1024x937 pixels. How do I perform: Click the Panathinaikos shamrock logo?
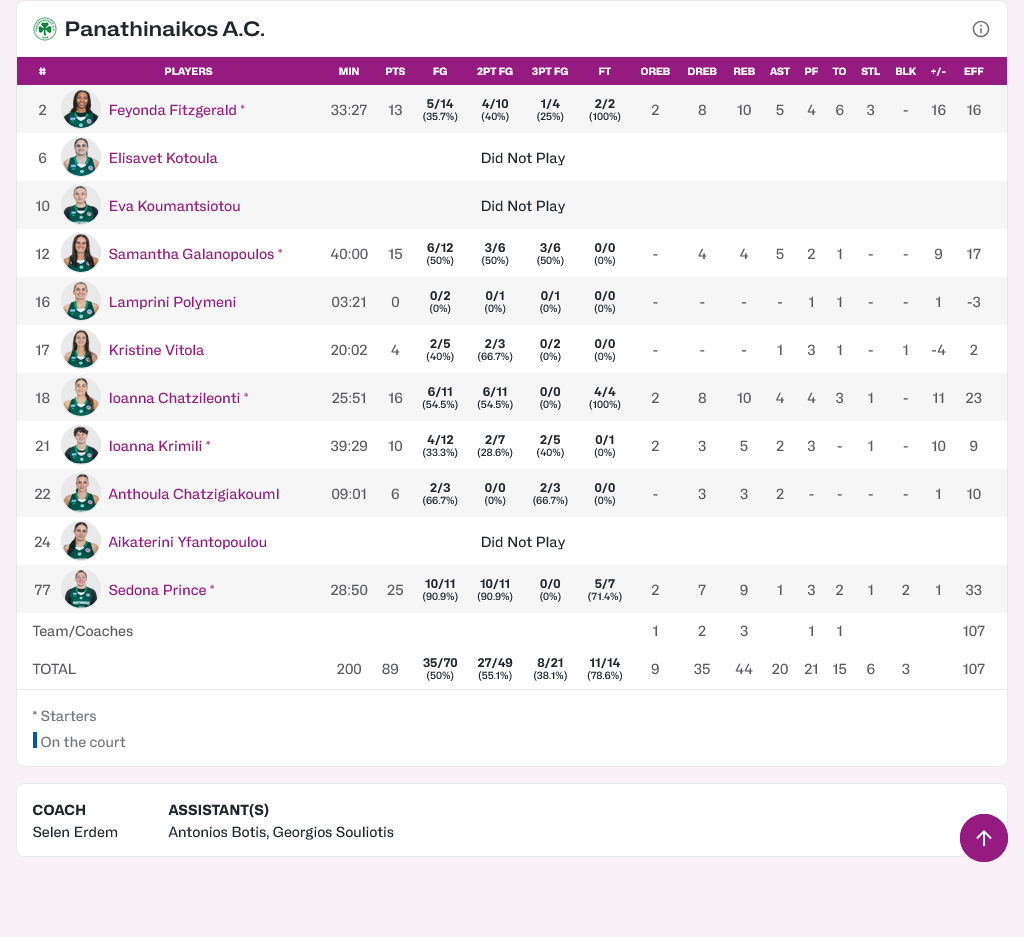[x=45, y=29]
